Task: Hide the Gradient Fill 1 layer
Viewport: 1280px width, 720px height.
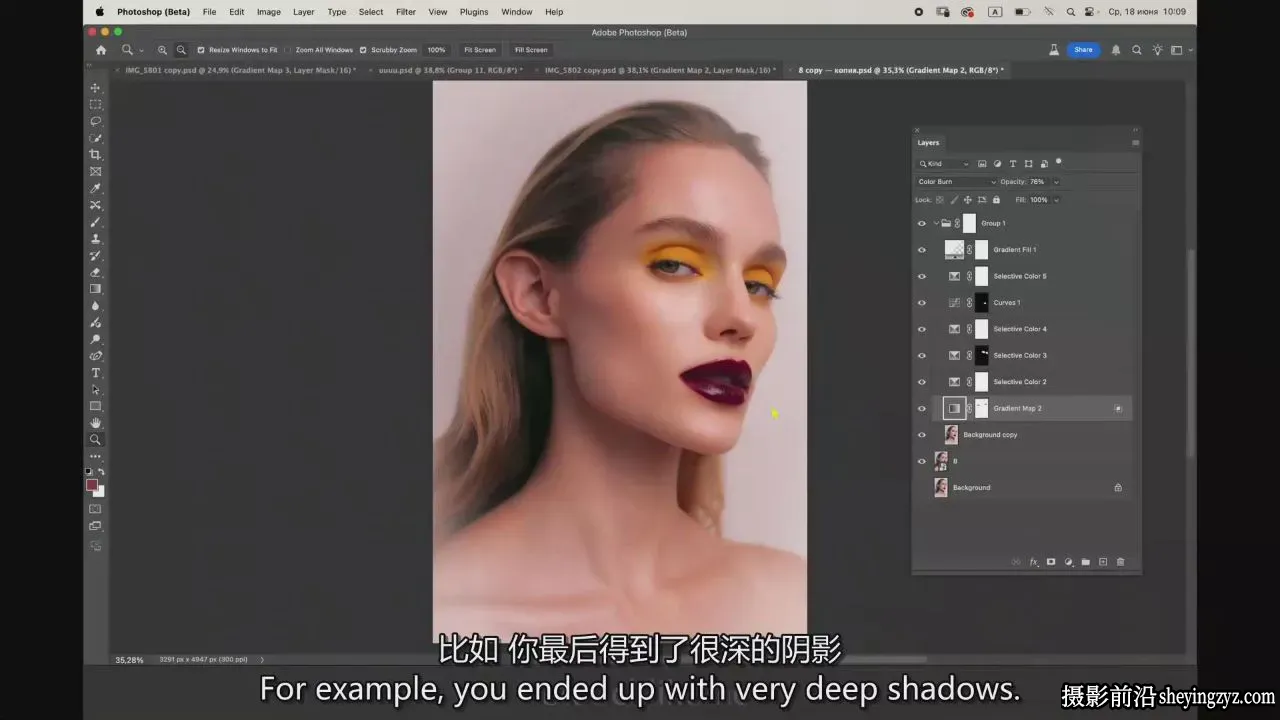Action: tap(922, 250)
